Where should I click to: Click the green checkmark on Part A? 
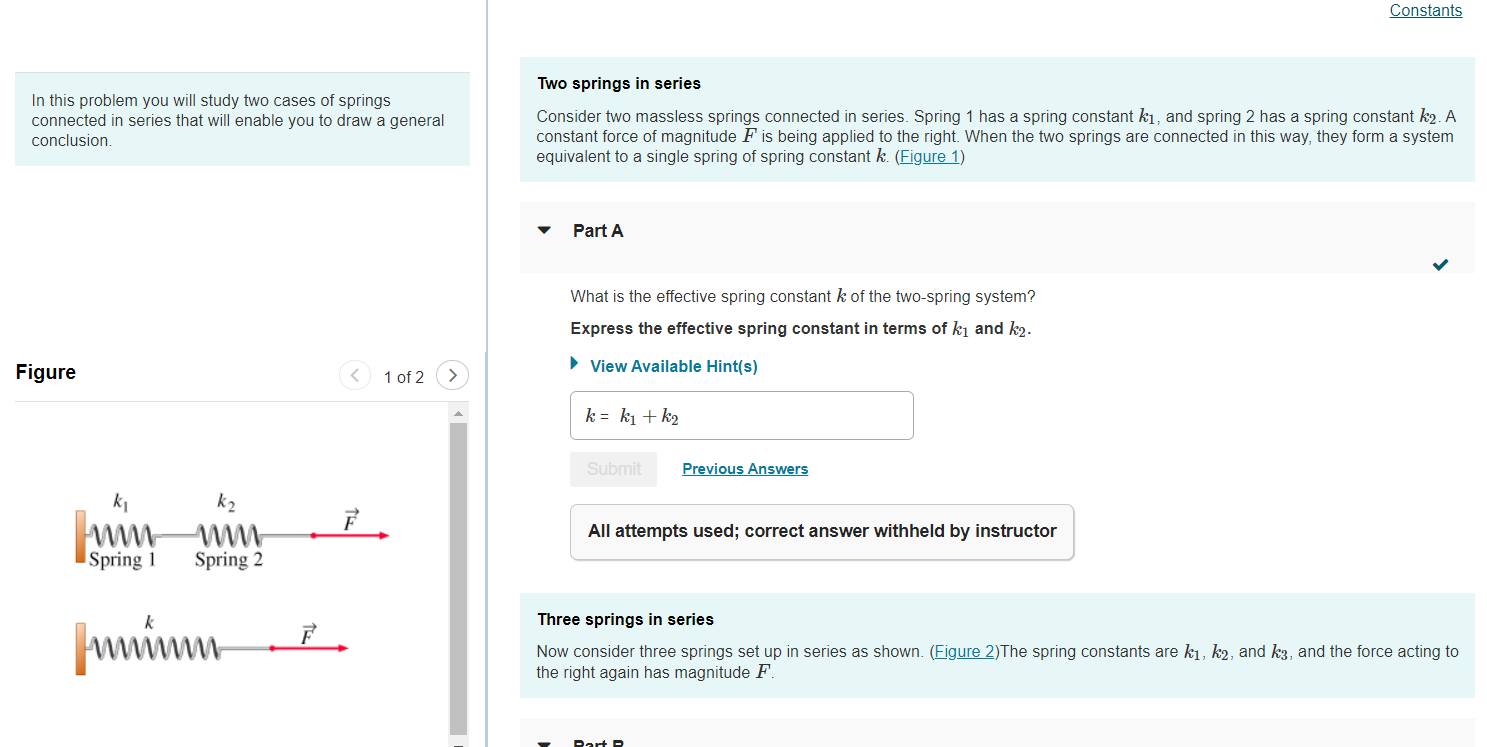[x=1440, y=265]
